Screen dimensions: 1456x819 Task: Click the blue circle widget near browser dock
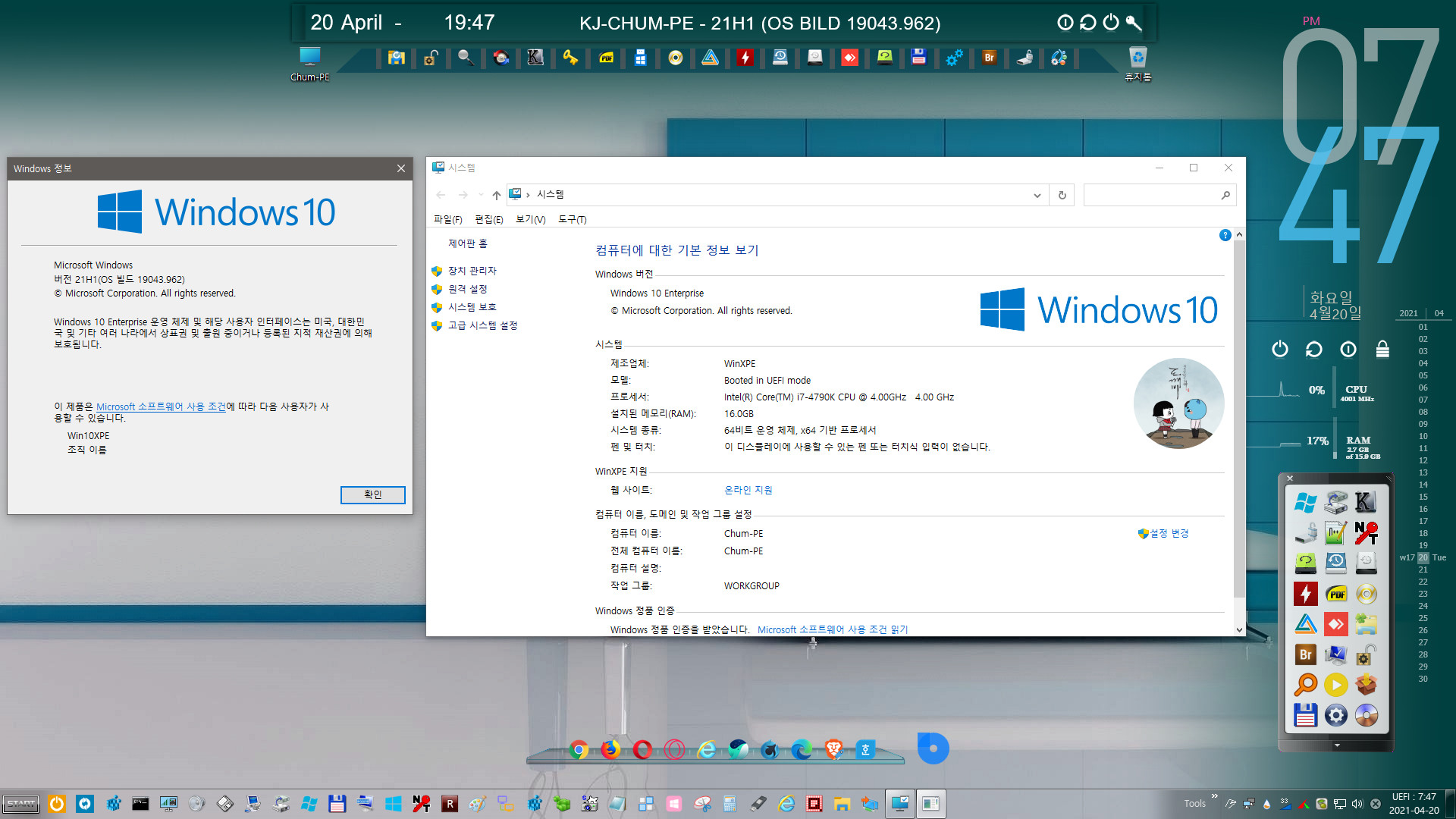(x=933, y=748)
